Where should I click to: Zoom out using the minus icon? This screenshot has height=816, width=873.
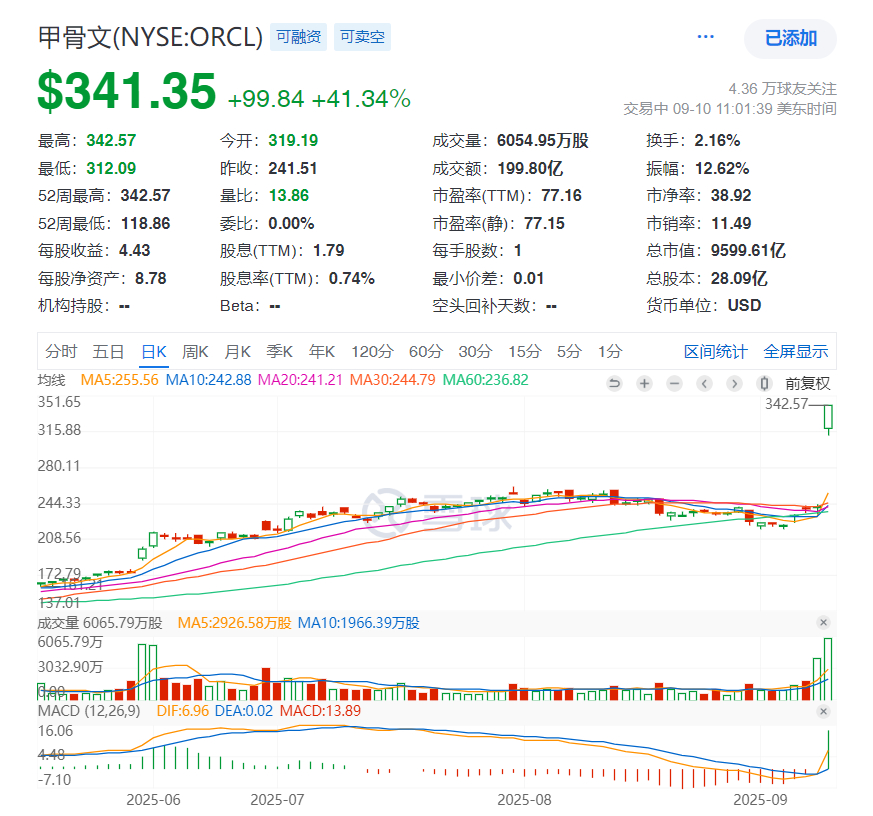[x=674, y=383]
